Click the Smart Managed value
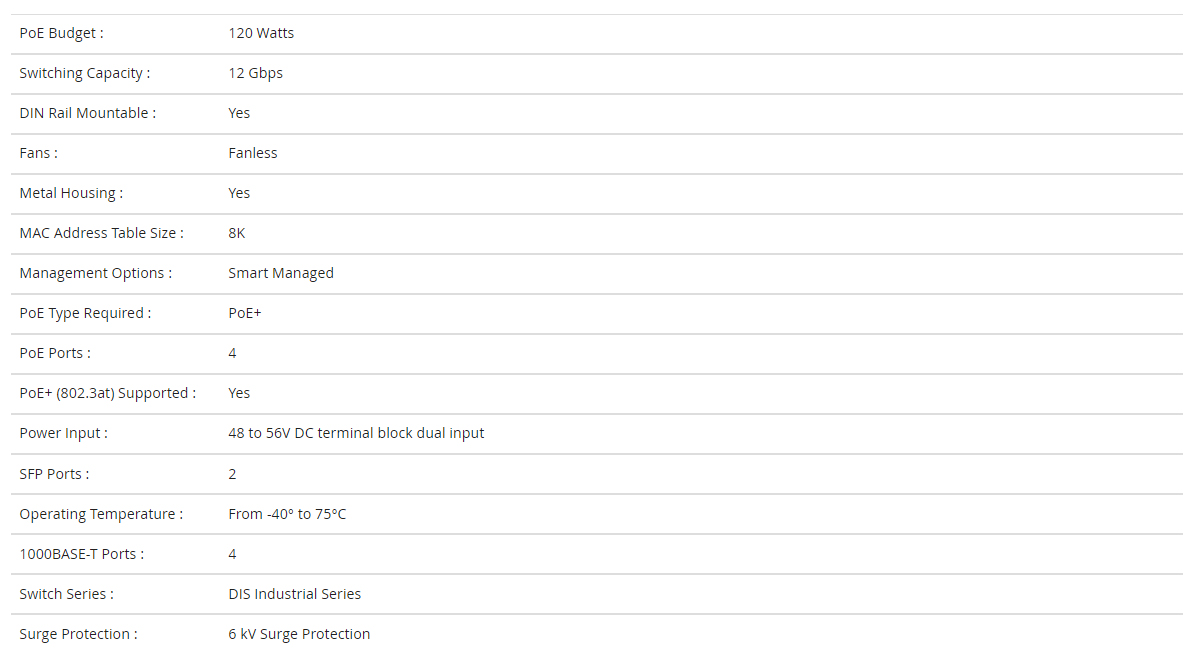Screen dimensions: 1185x664 pyautogui.click(x=280, y=273)
